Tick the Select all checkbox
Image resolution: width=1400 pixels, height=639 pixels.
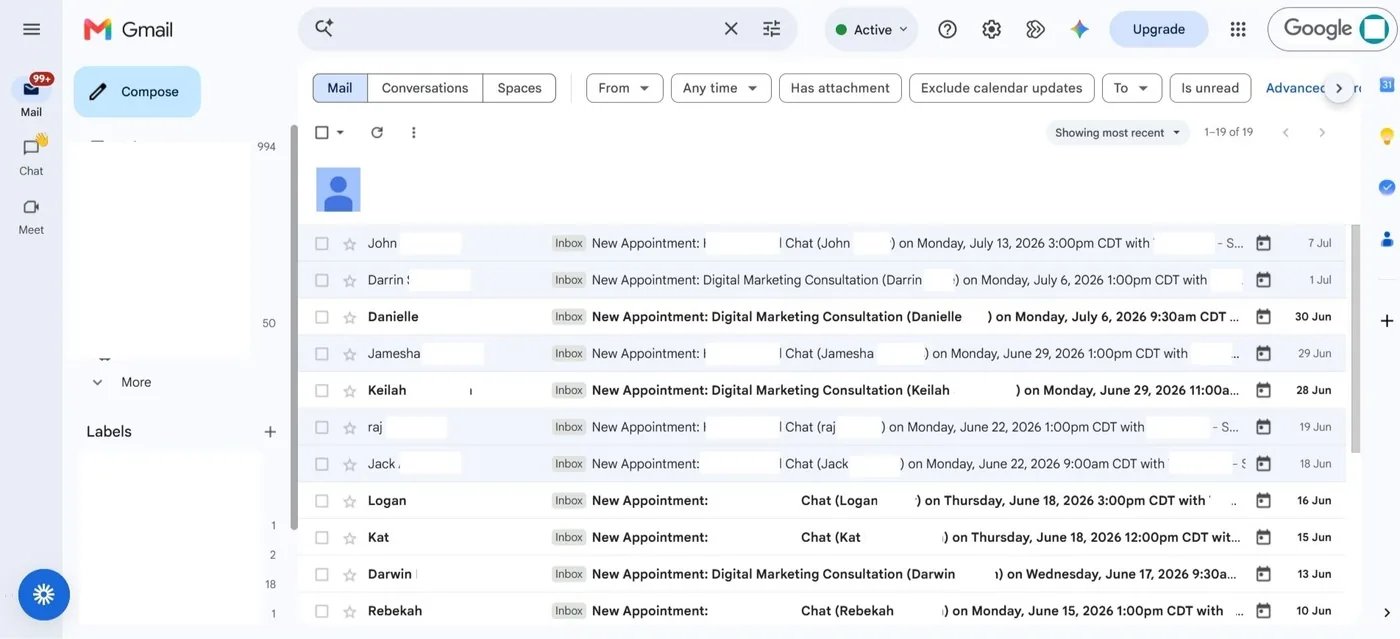pos(321,132)
